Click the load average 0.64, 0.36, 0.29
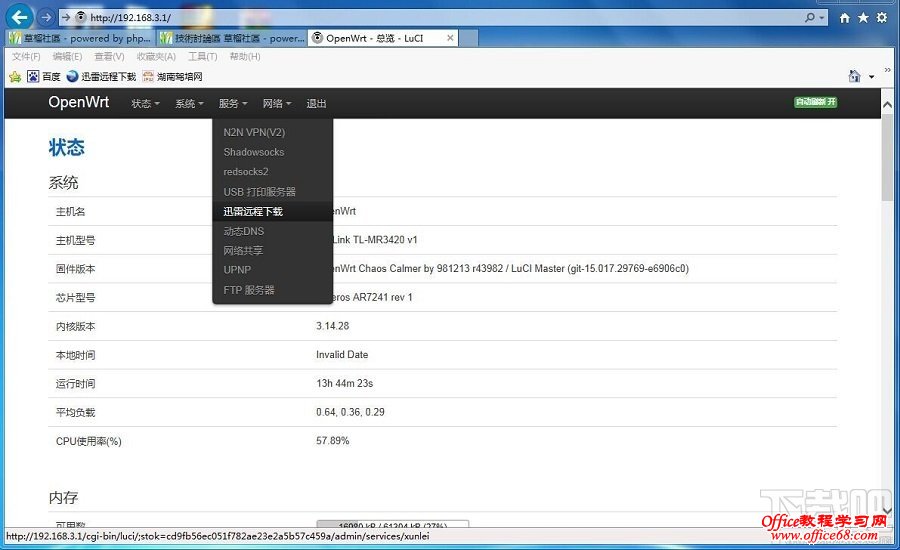This screenshot has width=900, height=550. tap(350, 412)
